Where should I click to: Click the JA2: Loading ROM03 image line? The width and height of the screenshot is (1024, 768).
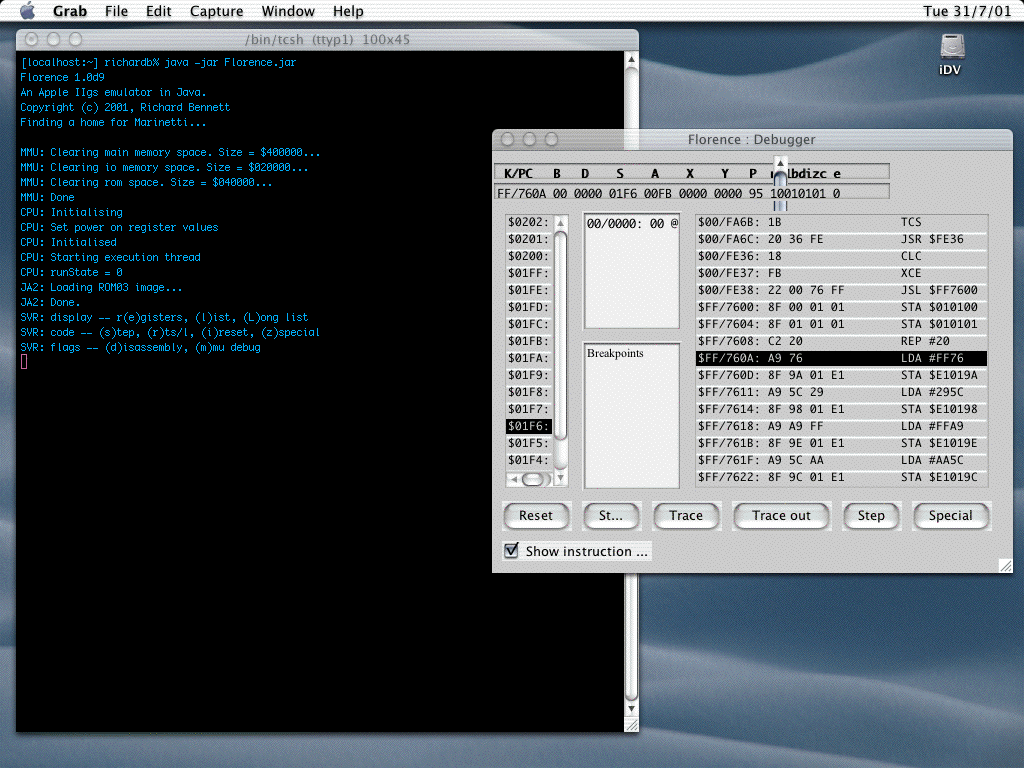point(101,287)
